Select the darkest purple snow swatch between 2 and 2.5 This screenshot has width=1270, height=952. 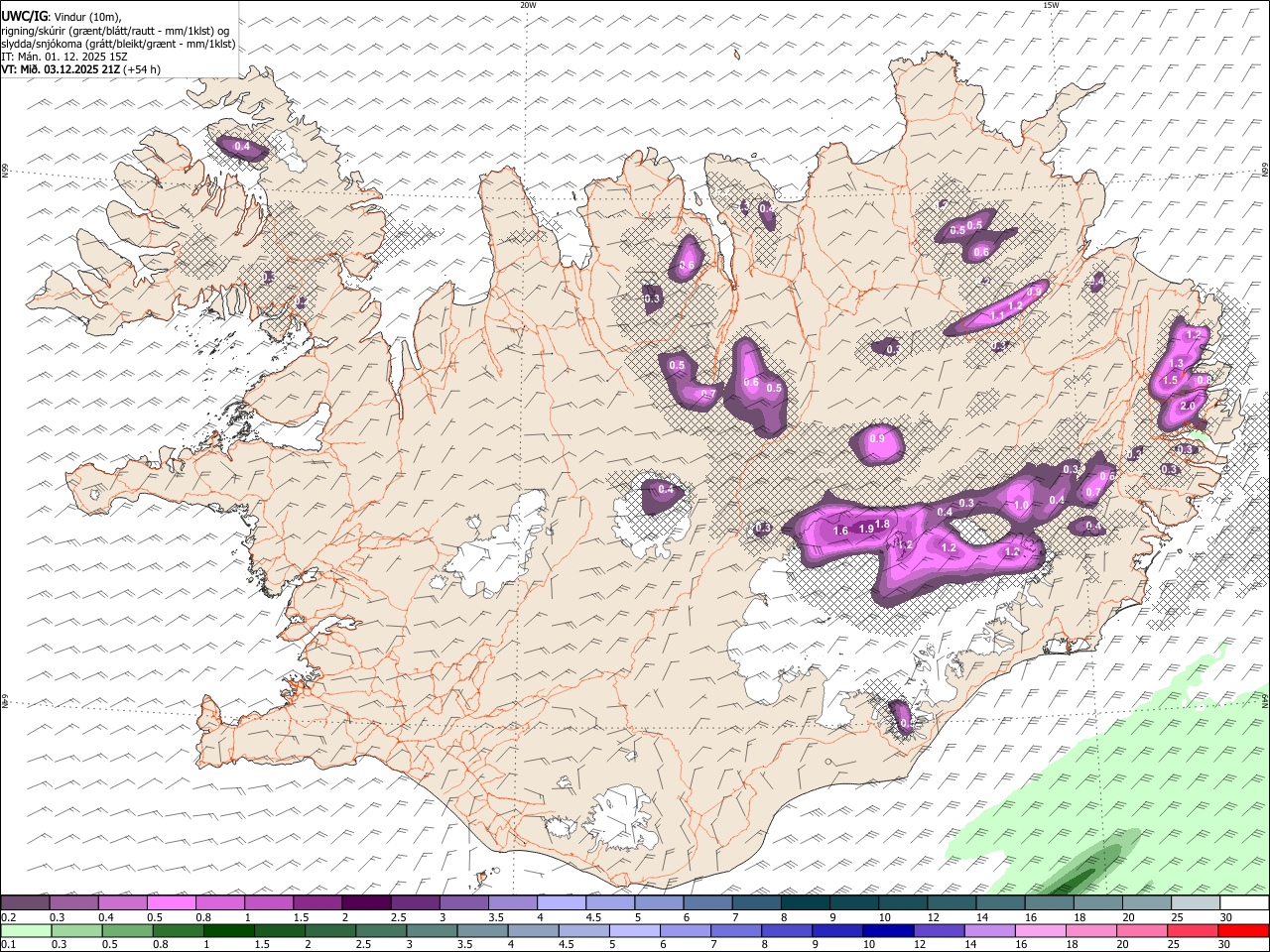[x=365, y=903]
